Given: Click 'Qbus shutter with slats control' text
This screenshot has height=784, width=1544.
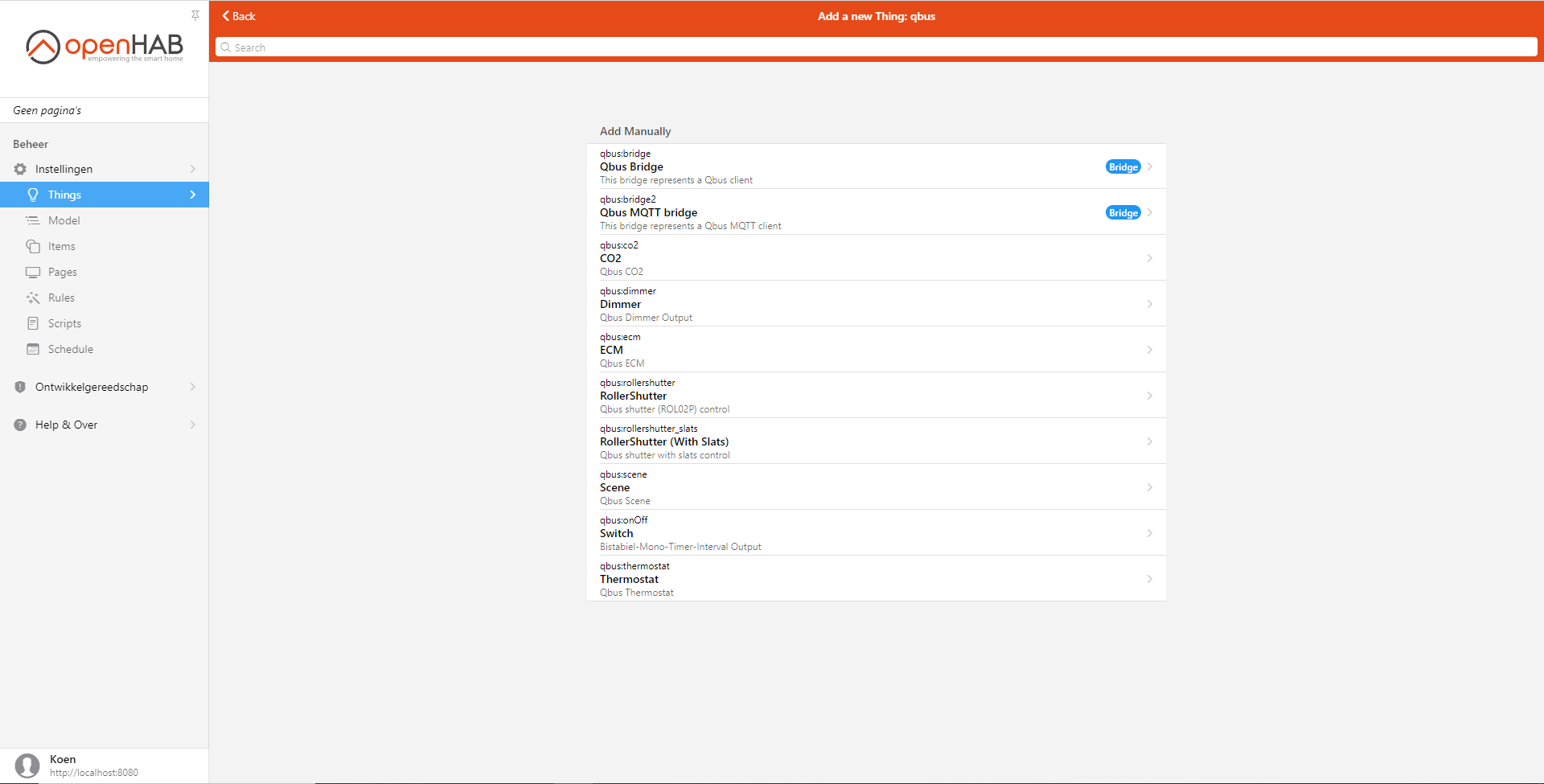Looking at the screenshot, I should (x=665, y=455).
